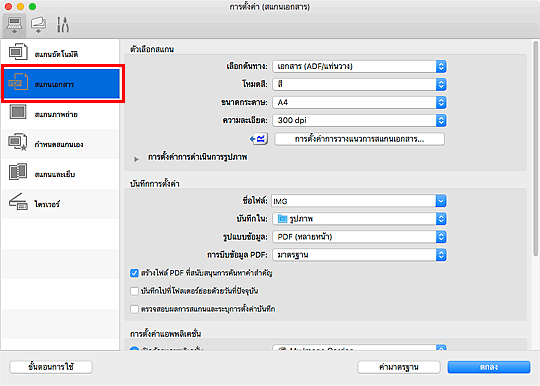540x386 pixels.
Task: Choose กำหนดสแกนเอง in the sidebar
Action: [59, 144]
